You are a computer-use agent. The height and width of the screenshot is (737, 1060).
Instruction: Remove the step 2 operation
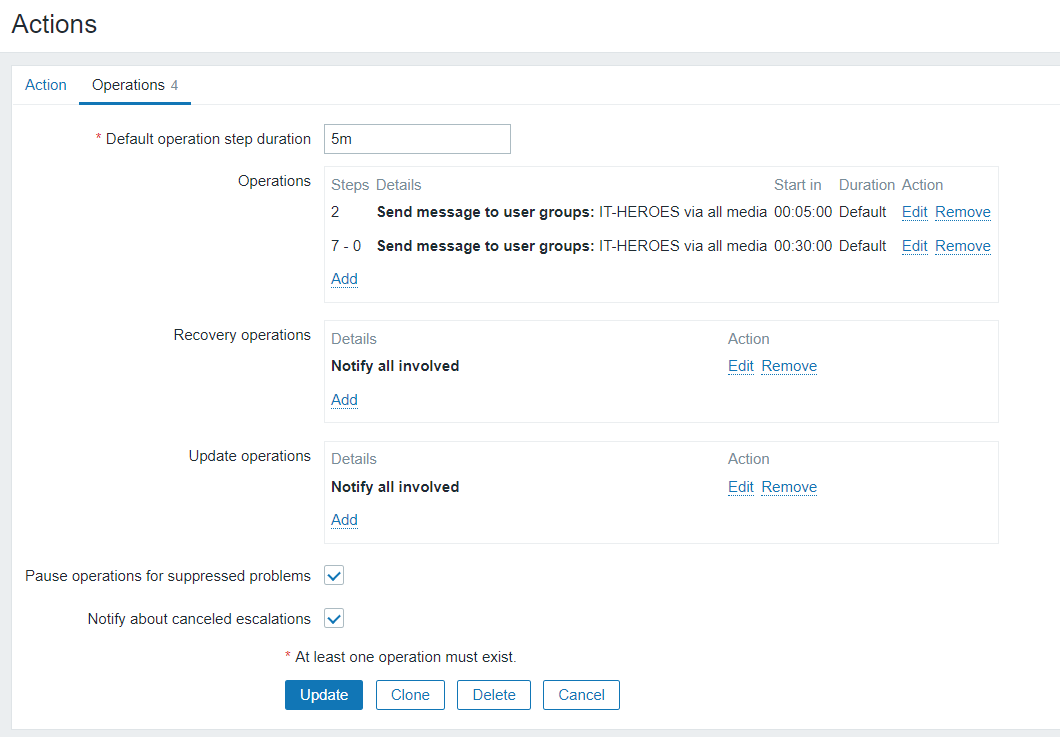[x=962, y=212]
